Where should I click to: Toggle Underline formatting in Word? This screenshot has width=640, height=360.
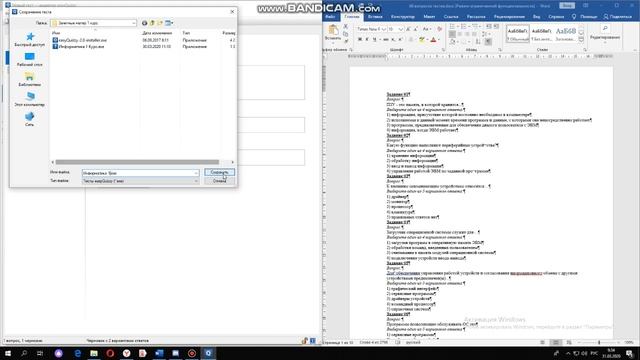(374, 40)
